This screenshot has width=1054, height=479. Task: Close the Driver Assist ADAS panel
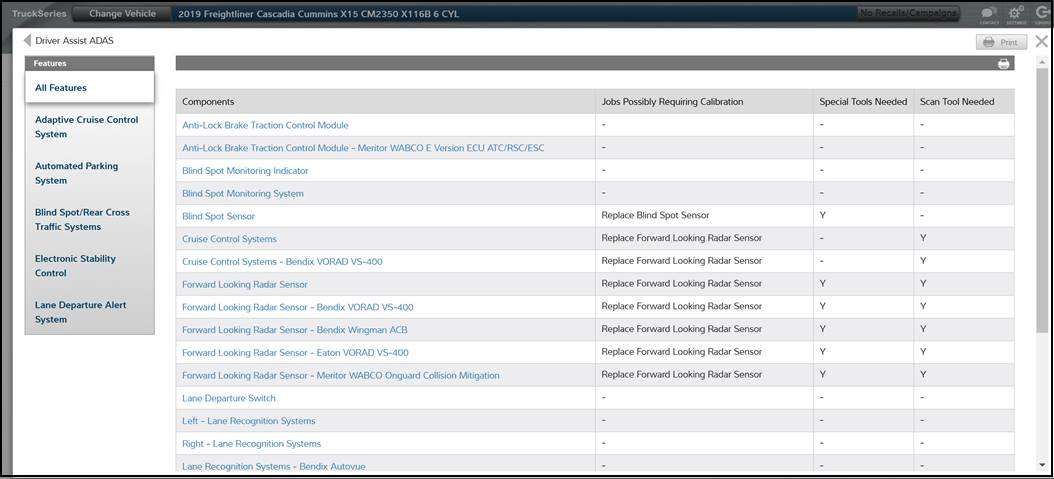coord(1041,42)
